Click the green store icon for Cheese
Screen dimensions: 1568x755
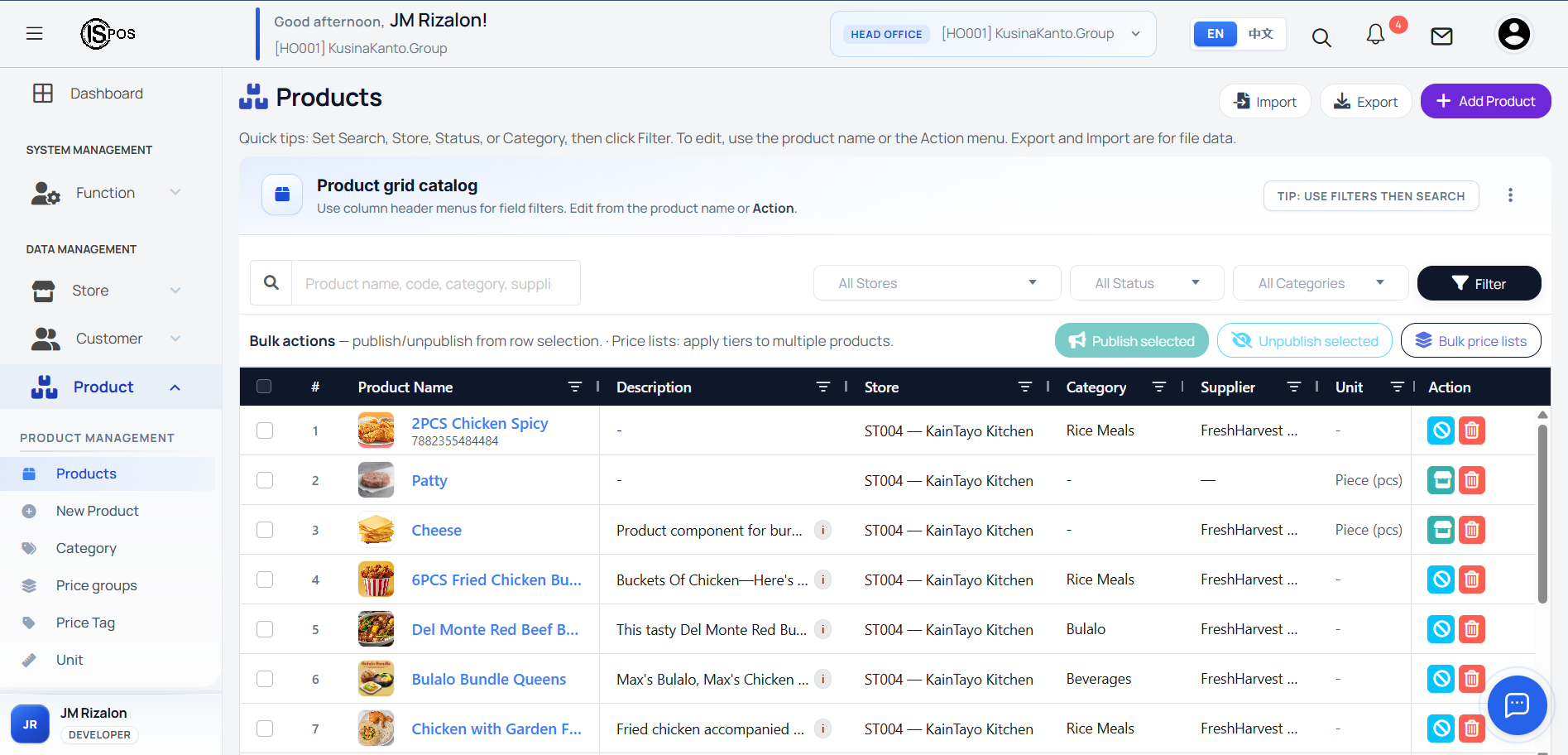click(1441, 530)
